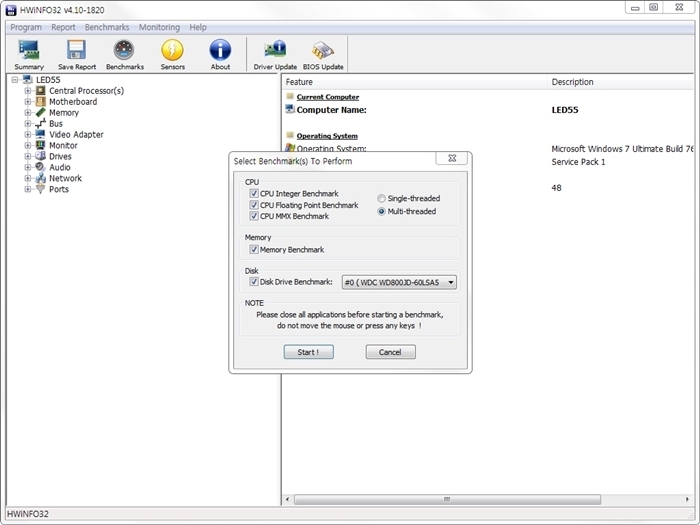Select the Monitor tree label
This screenshot has height=525, width=700.
click(x=63, y=146)
